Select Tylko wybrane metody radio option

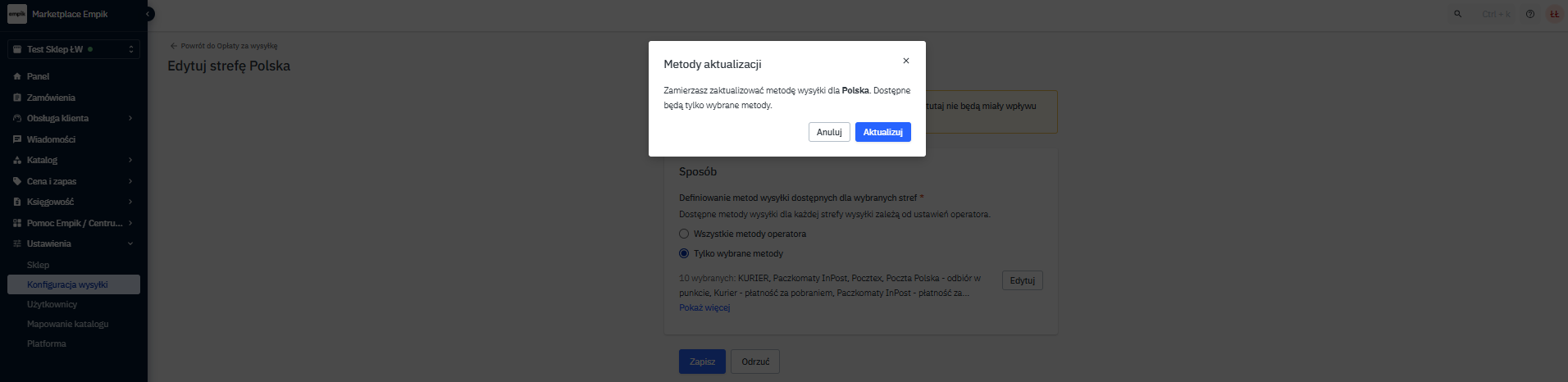[x=684, y=253]
